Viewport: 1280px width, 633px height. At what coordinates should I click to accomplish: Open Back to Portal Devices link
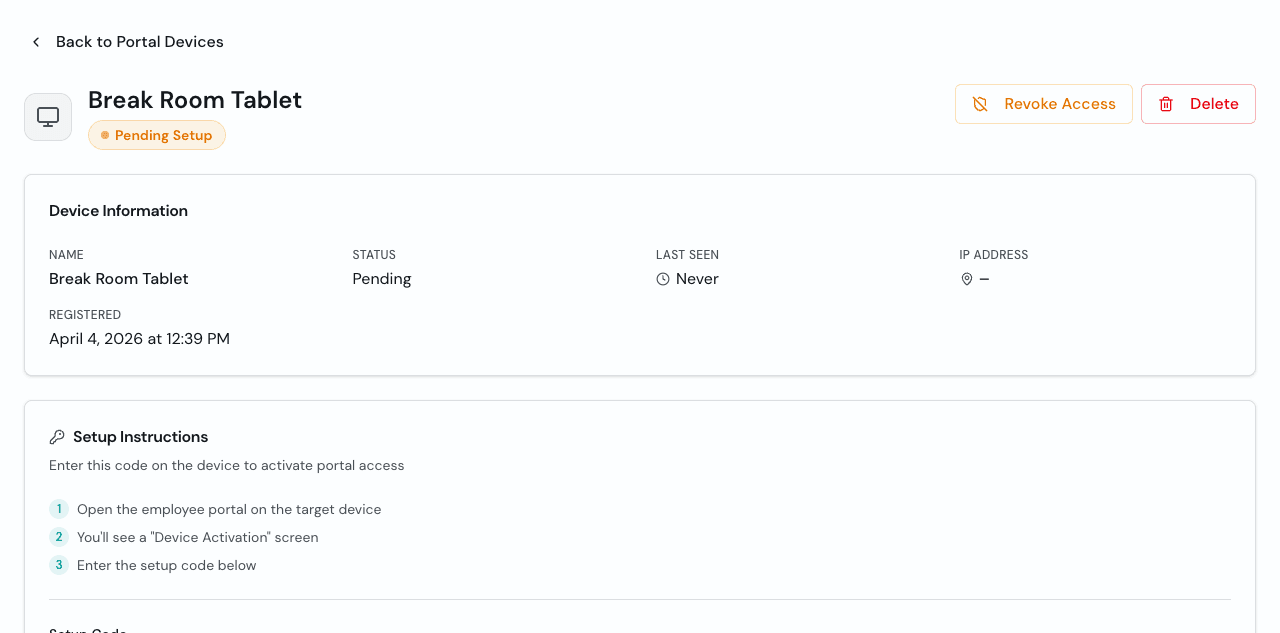point(139,41)
